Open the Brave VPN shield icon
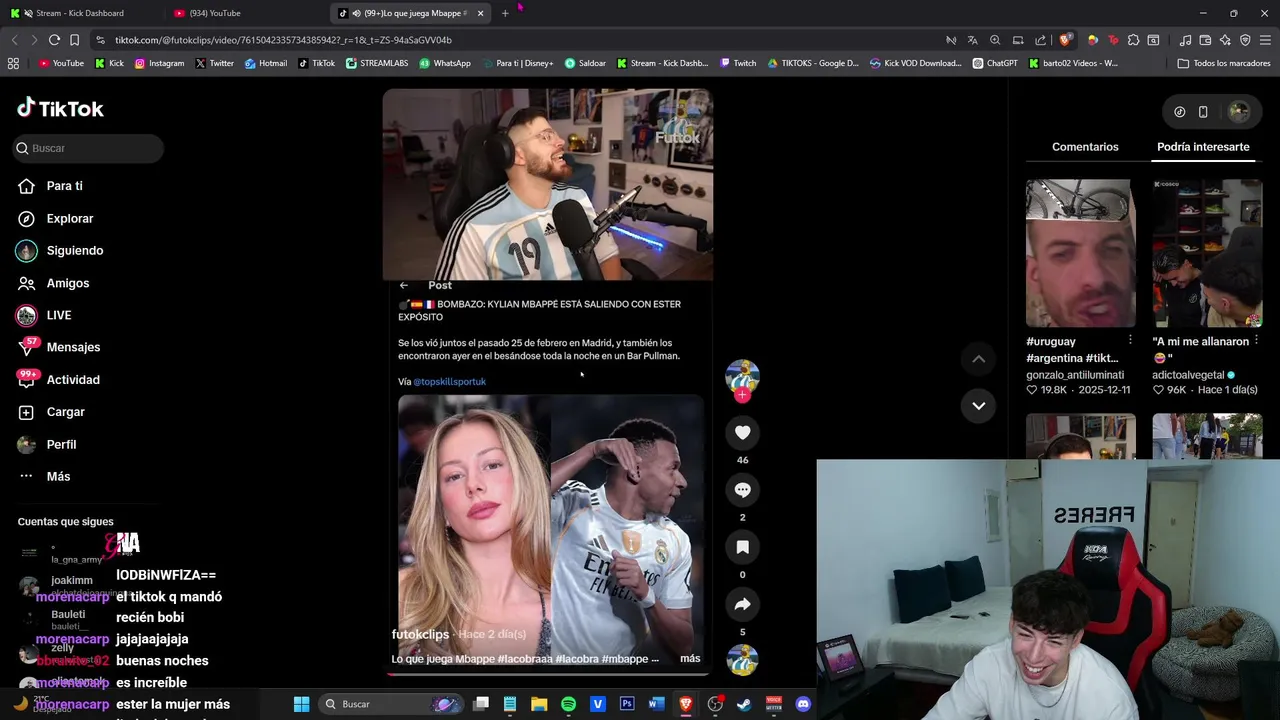1280x720 pixels. coord(1245,40)
